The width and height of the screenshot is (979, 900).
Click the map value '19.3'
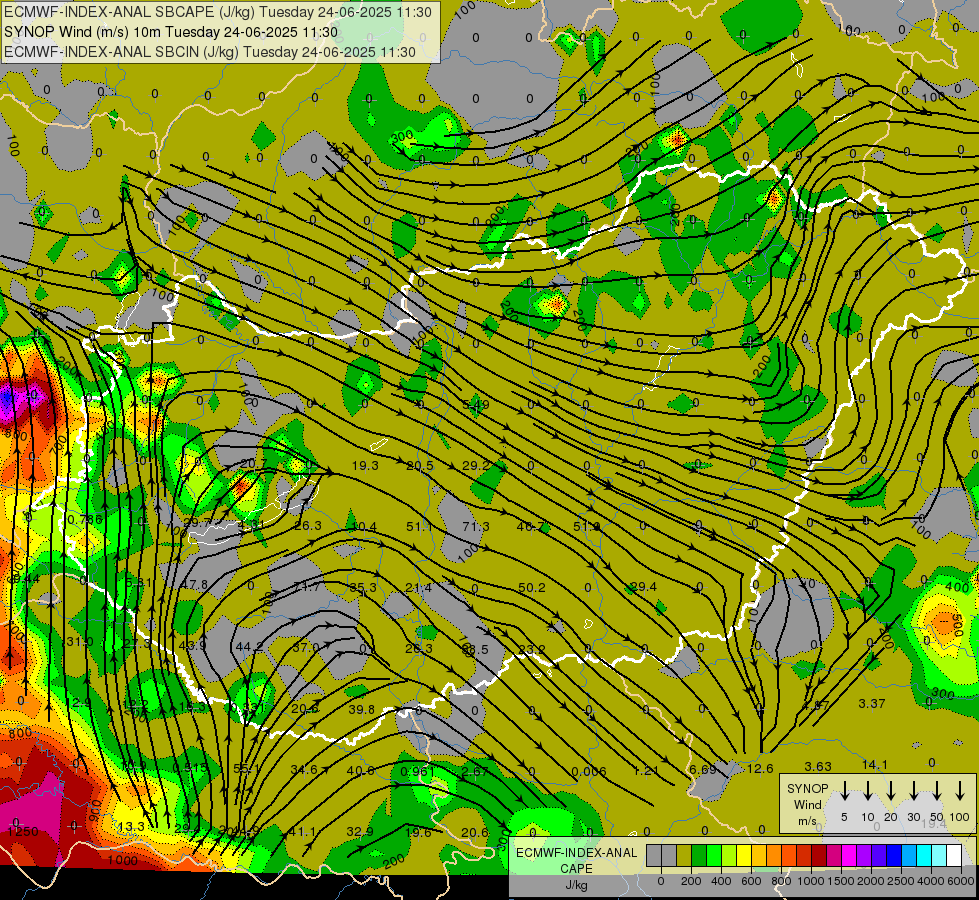[x=365, y=465]
